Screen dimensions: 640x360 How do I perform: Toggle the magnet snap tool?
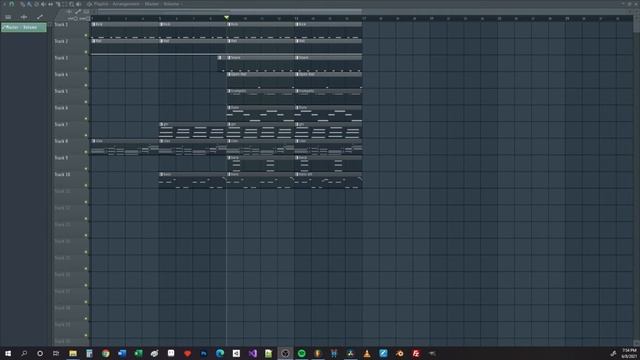[x=12, y=4]
